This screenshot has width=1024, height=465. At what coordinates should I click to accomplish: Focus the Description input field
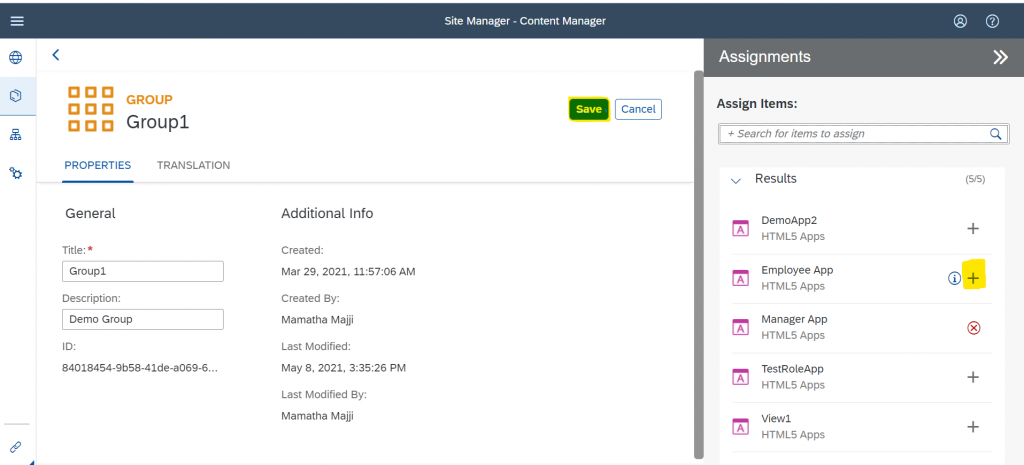pyautogui.click(x=143, y=319)
